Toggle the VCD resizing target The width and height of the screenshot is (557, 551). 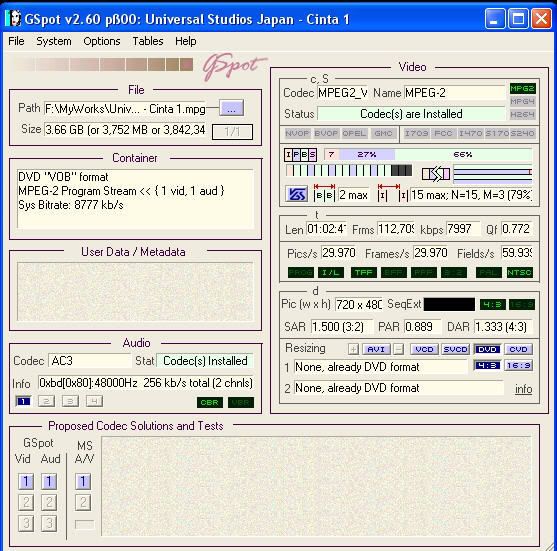tap(424, 349)
